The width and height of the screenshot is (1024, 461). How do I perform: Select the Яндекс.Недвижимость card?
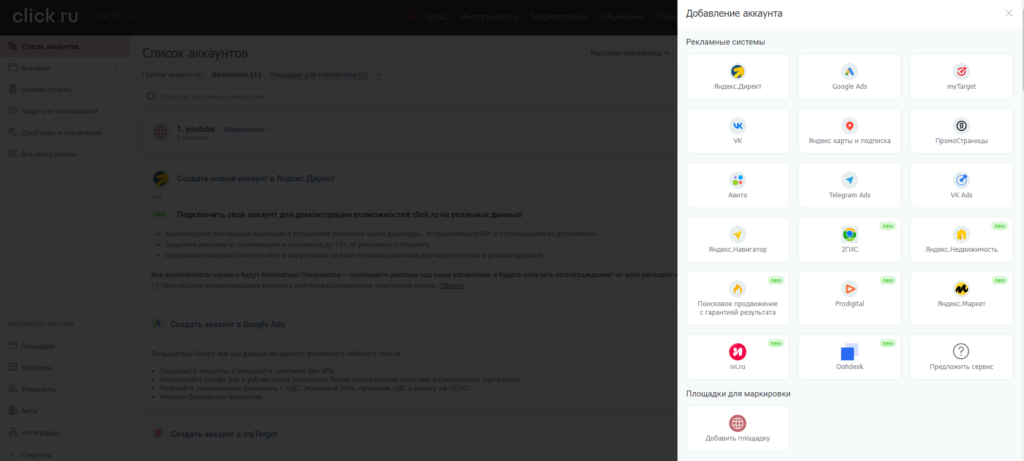click(x=961, y=240)
